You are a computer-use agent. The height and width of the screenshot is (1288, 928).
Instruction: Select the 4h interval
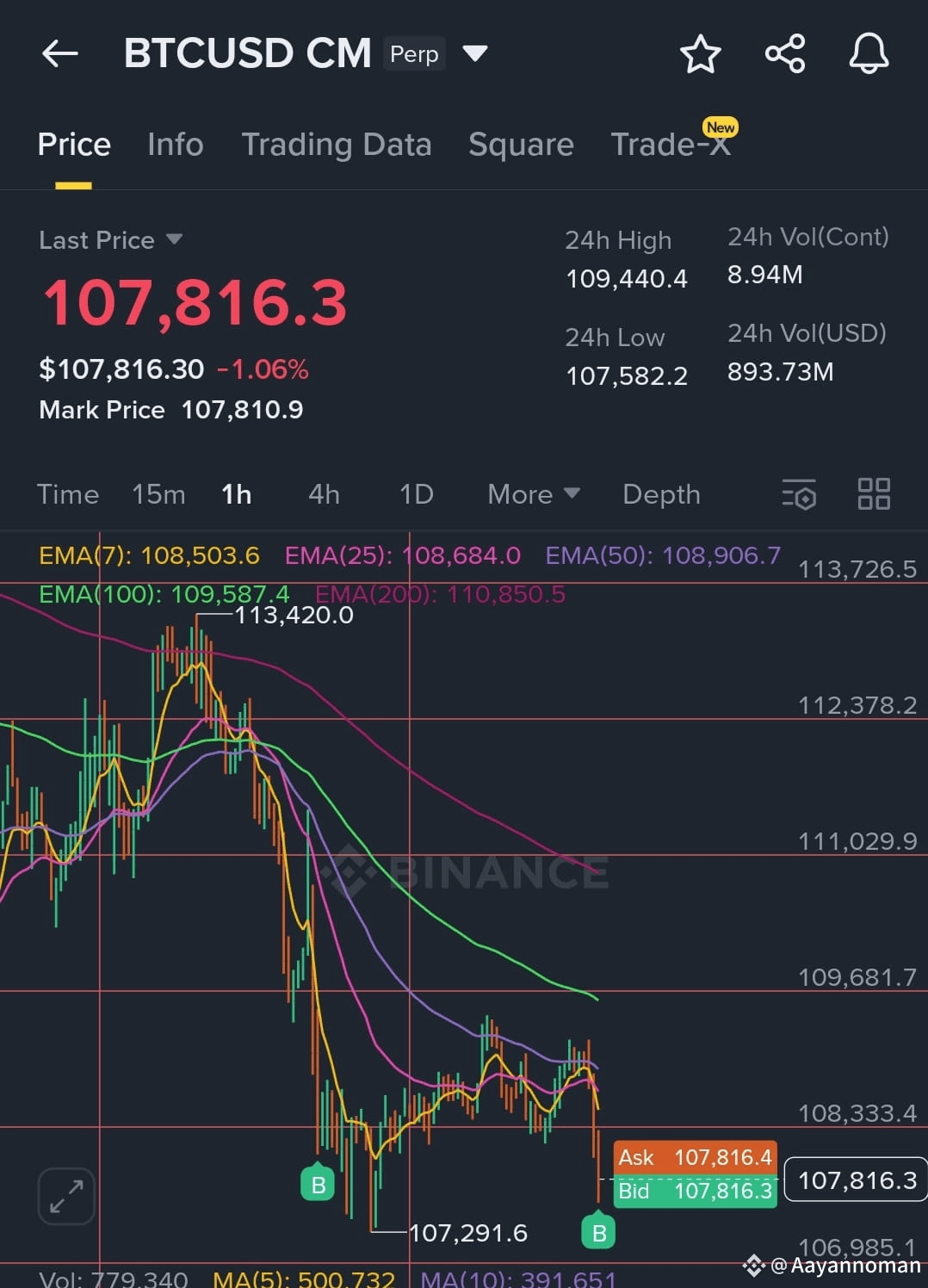point(324,494)
